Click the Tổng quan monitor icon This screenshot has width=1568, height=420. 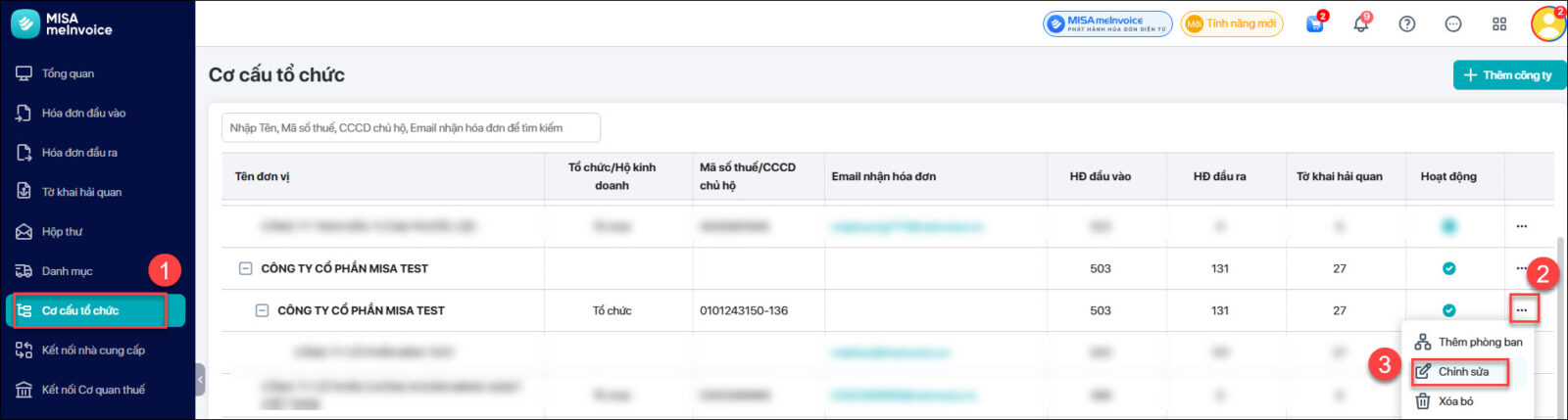coord(24,73)
